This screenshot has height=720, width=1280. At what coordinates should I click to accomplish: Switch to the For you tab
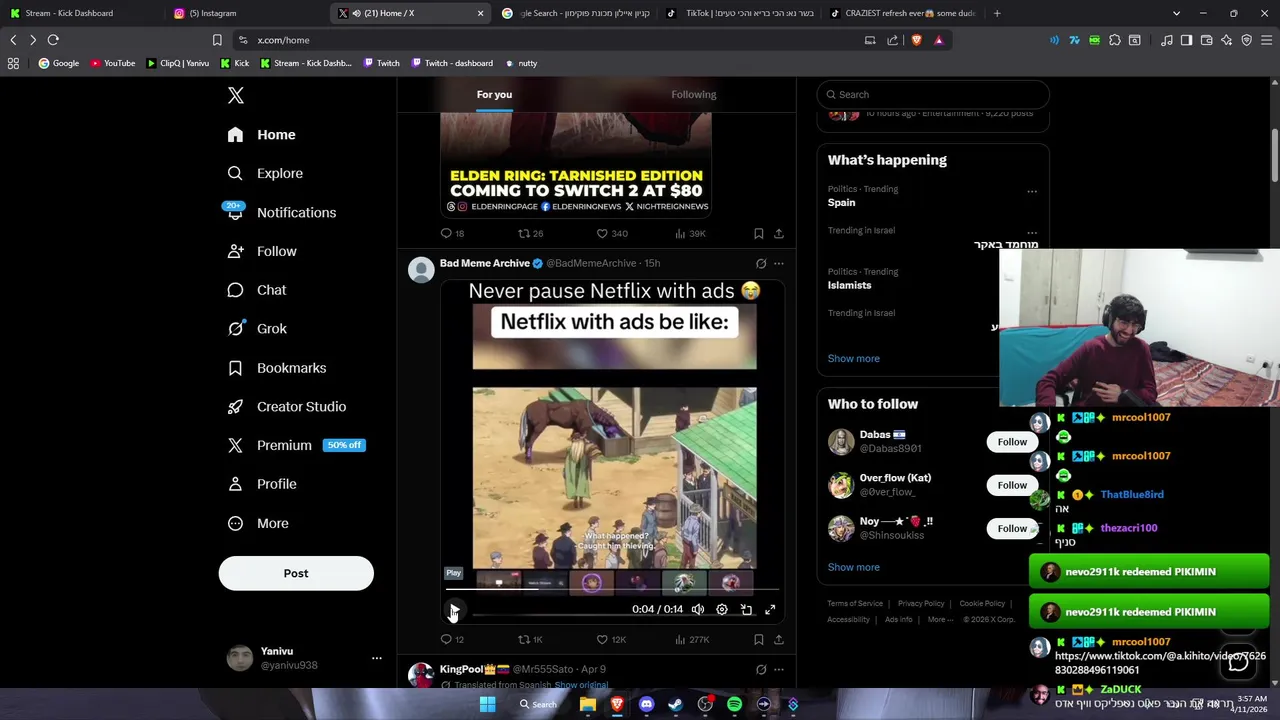[x=494, y=94]
